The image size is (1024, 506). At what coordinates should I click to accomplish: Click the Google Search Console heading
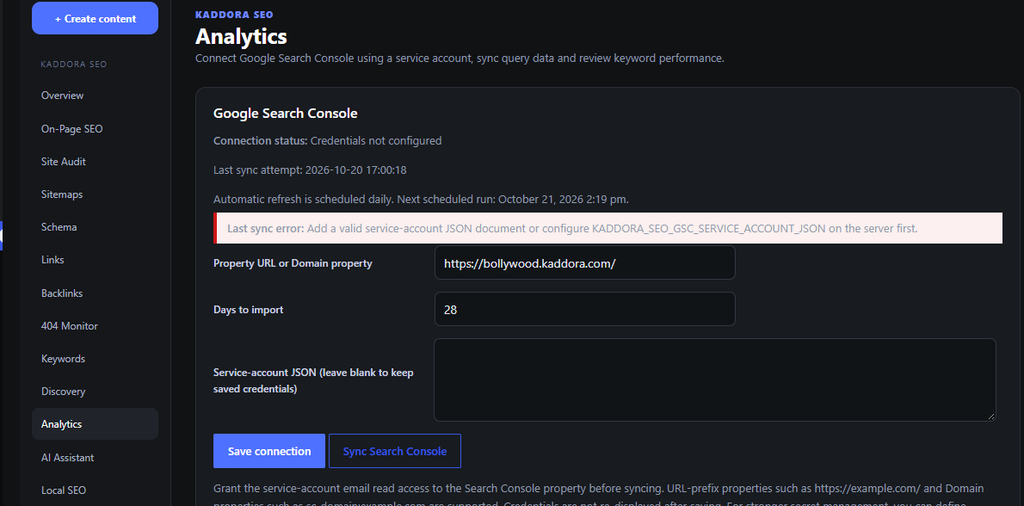(x=285, y=113)
